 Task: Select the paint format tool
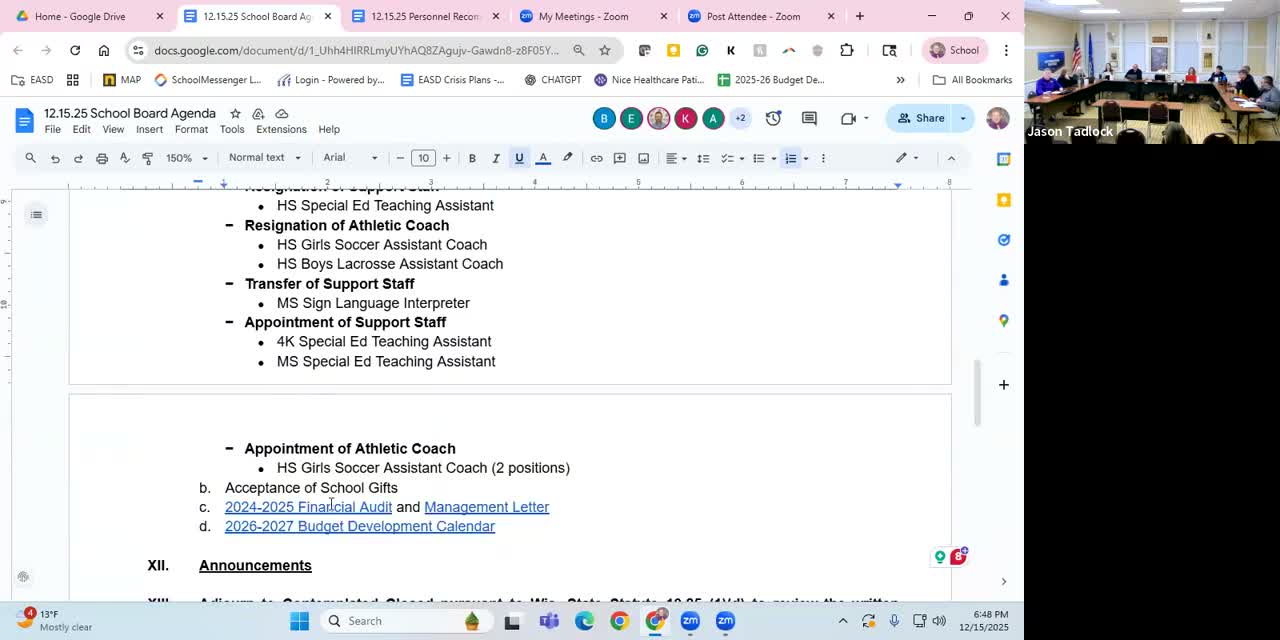tap(147, 158)
